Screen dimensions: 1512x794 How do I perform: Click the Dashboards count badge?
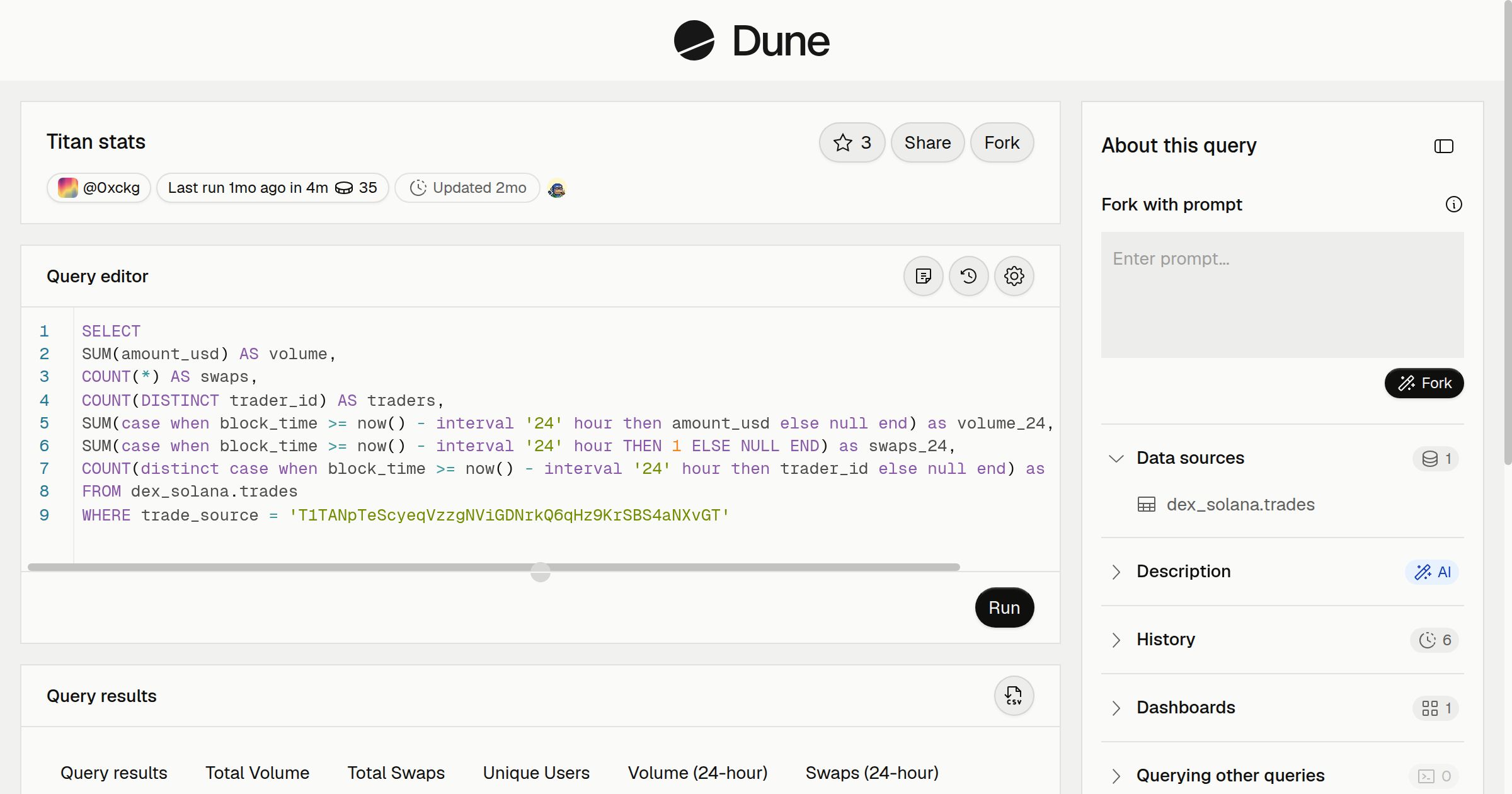[1436, 708]
